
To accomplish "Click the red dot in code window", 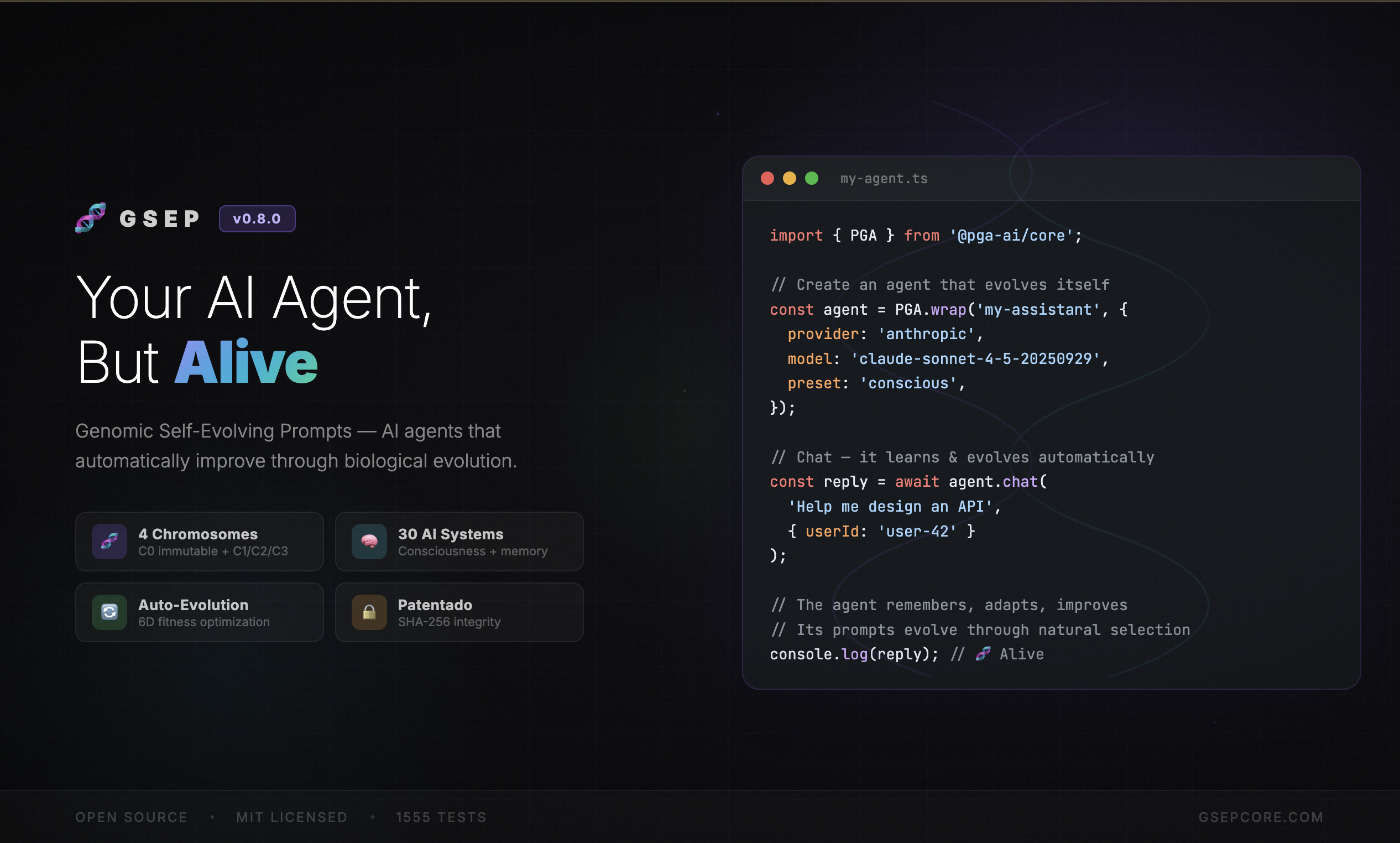I will tap(767, 178).
